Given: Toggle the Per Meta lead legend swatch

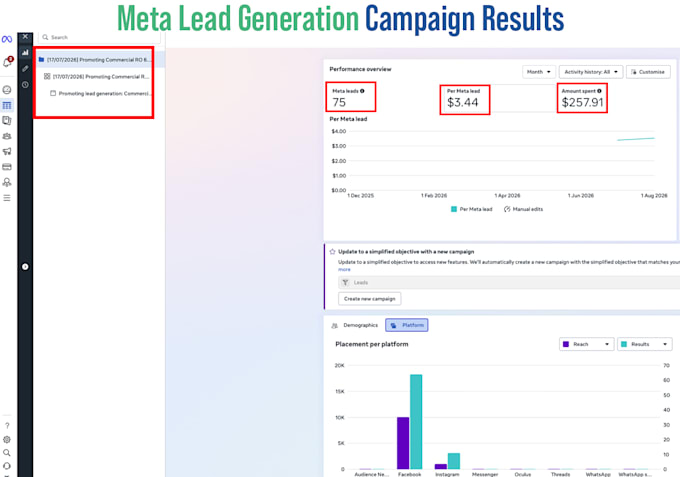Looking at the screenshot, I should click(x=454, y=209).
